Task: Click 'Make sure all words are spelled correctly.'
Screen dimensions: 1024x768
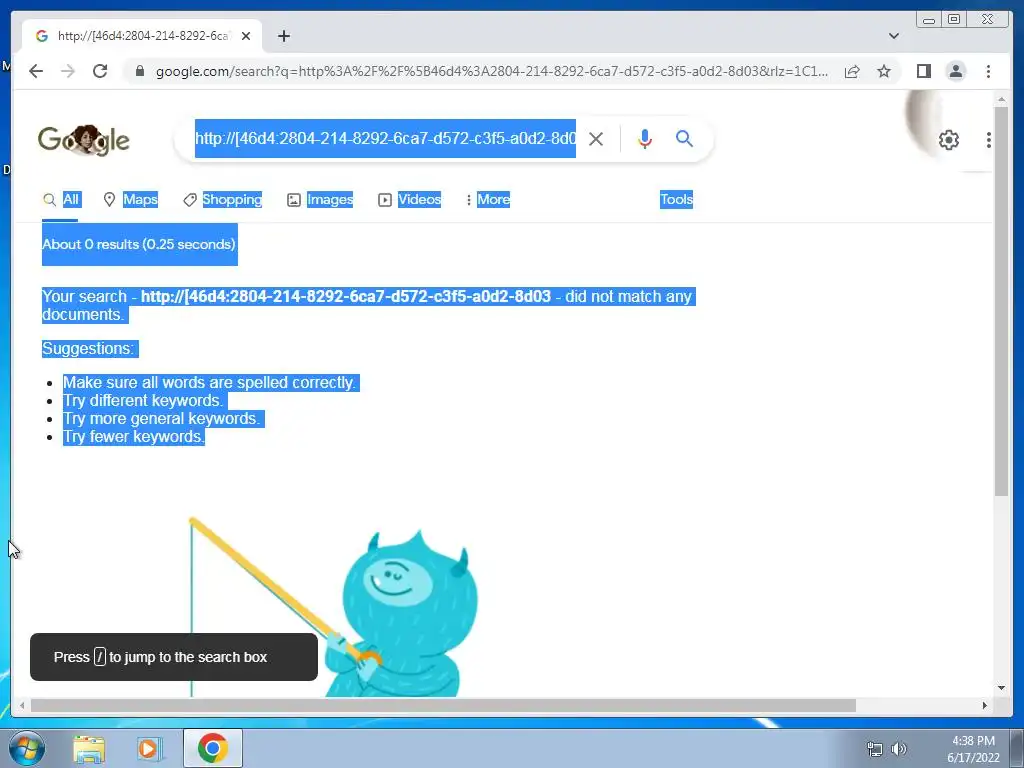Action: point(210,382)
